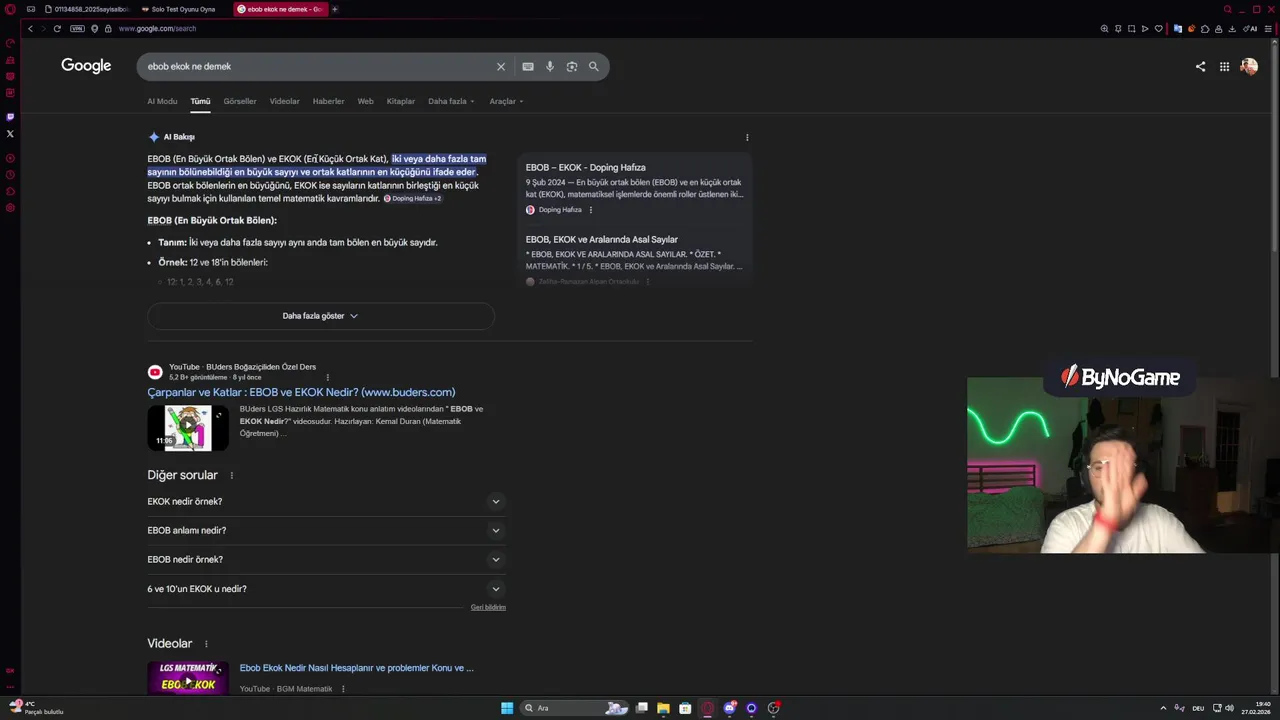Image resolution: width=1280 pixels, height=720 pixels.
Task: Open Videolar section three-dot menu
Action: [x=206, y=644]
